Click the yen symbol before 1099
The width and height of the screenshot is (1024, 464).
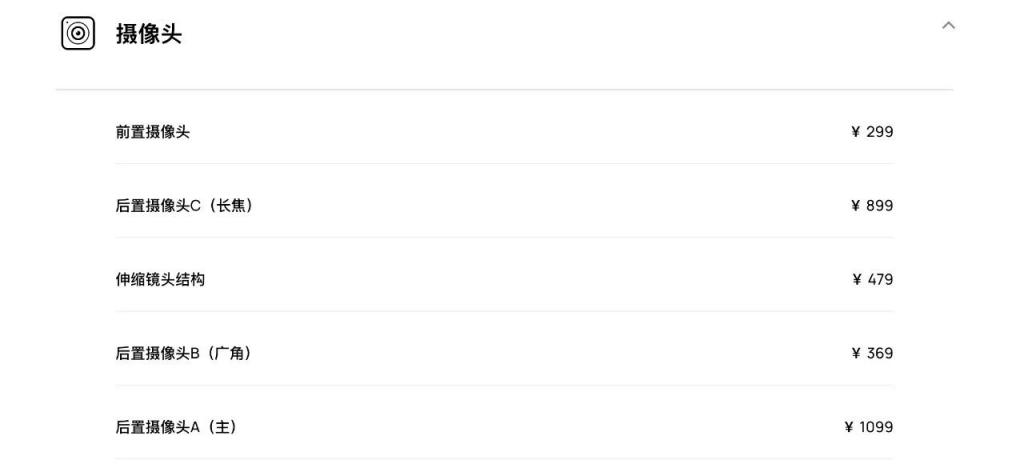coord(849,427)
